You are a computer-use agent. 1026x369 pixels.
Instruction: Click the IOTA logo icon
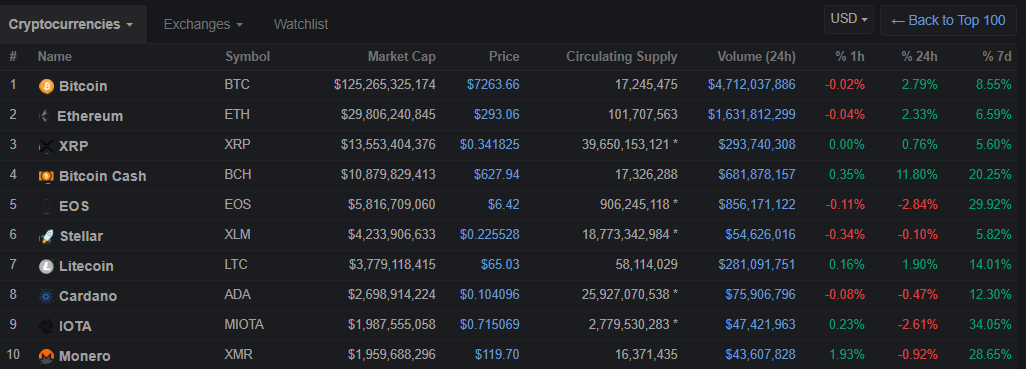[46, 326]
